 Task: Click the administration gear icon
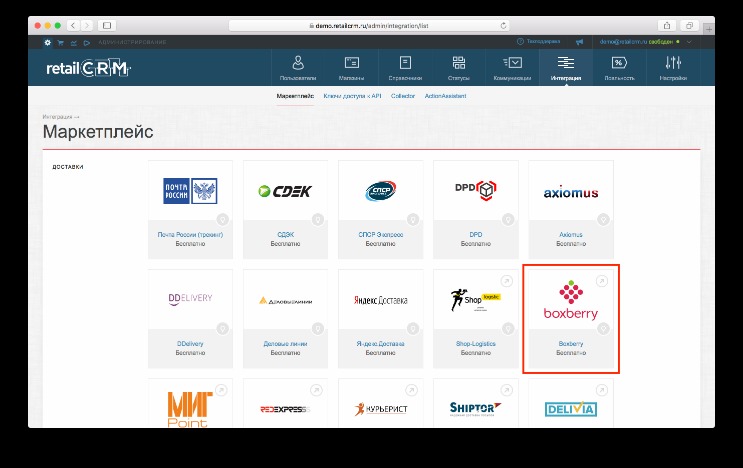pyautogui.click(x=47, y=42)
